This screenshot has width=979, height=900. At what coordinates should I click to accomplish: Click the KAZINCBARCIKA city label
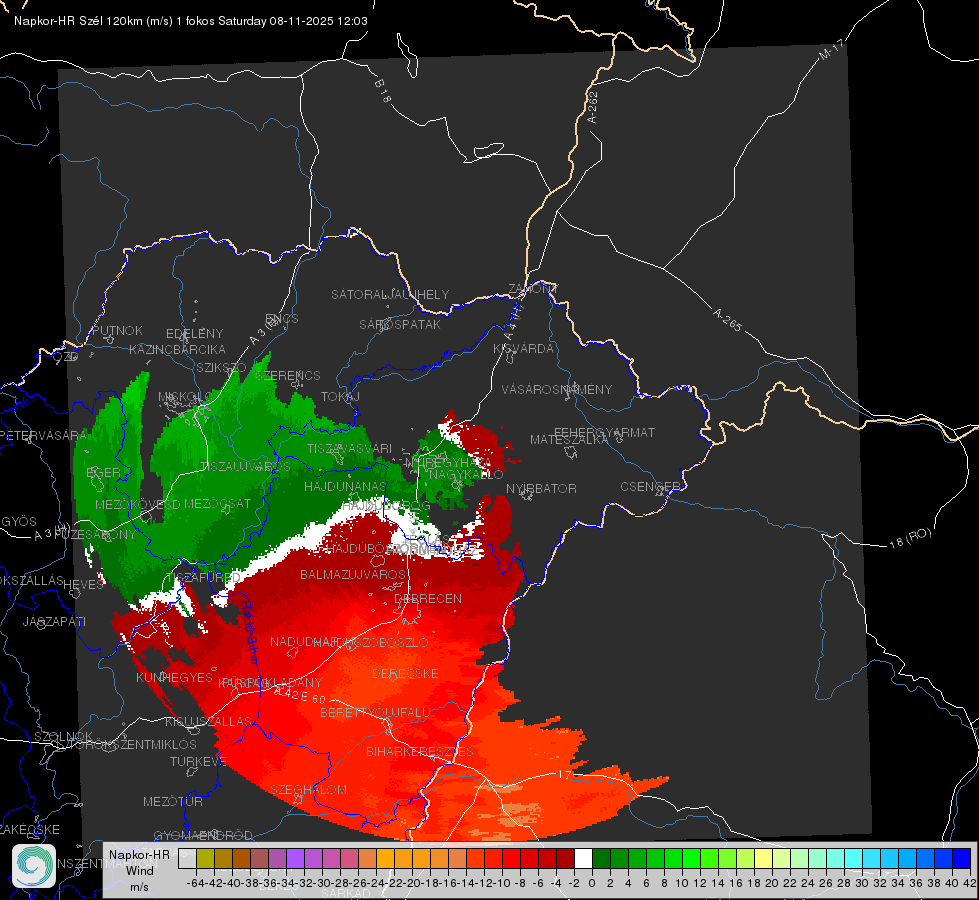pos(177,350)
